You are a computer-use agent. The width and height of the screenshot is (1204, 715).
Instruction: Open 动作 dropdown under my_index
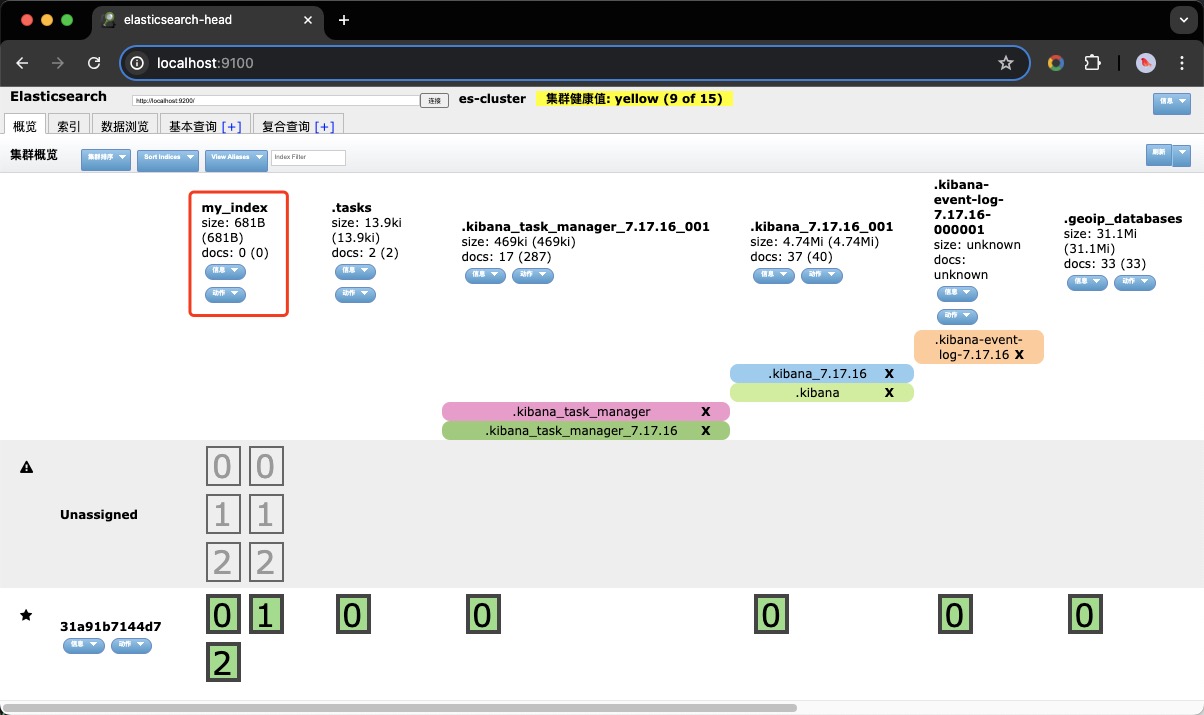[225, 294]
